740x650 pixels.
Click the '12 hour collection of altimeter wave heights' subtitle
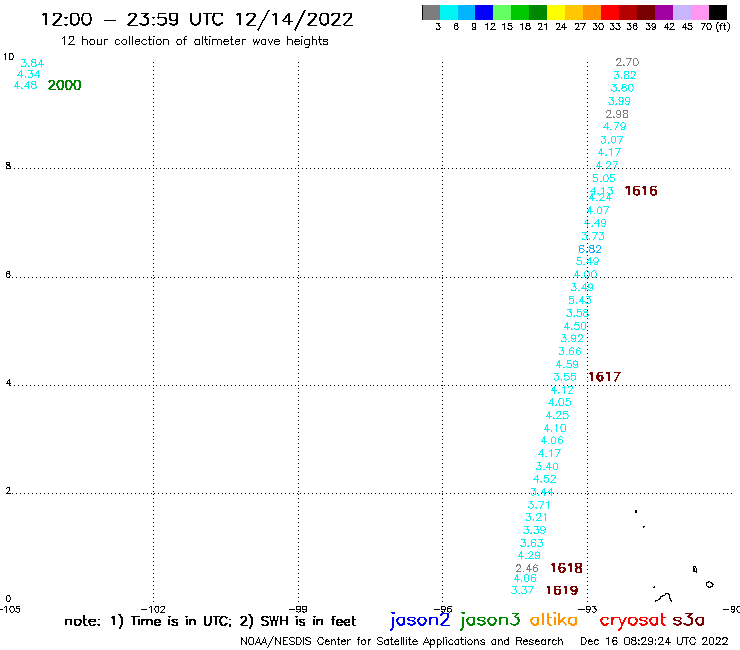194,41
